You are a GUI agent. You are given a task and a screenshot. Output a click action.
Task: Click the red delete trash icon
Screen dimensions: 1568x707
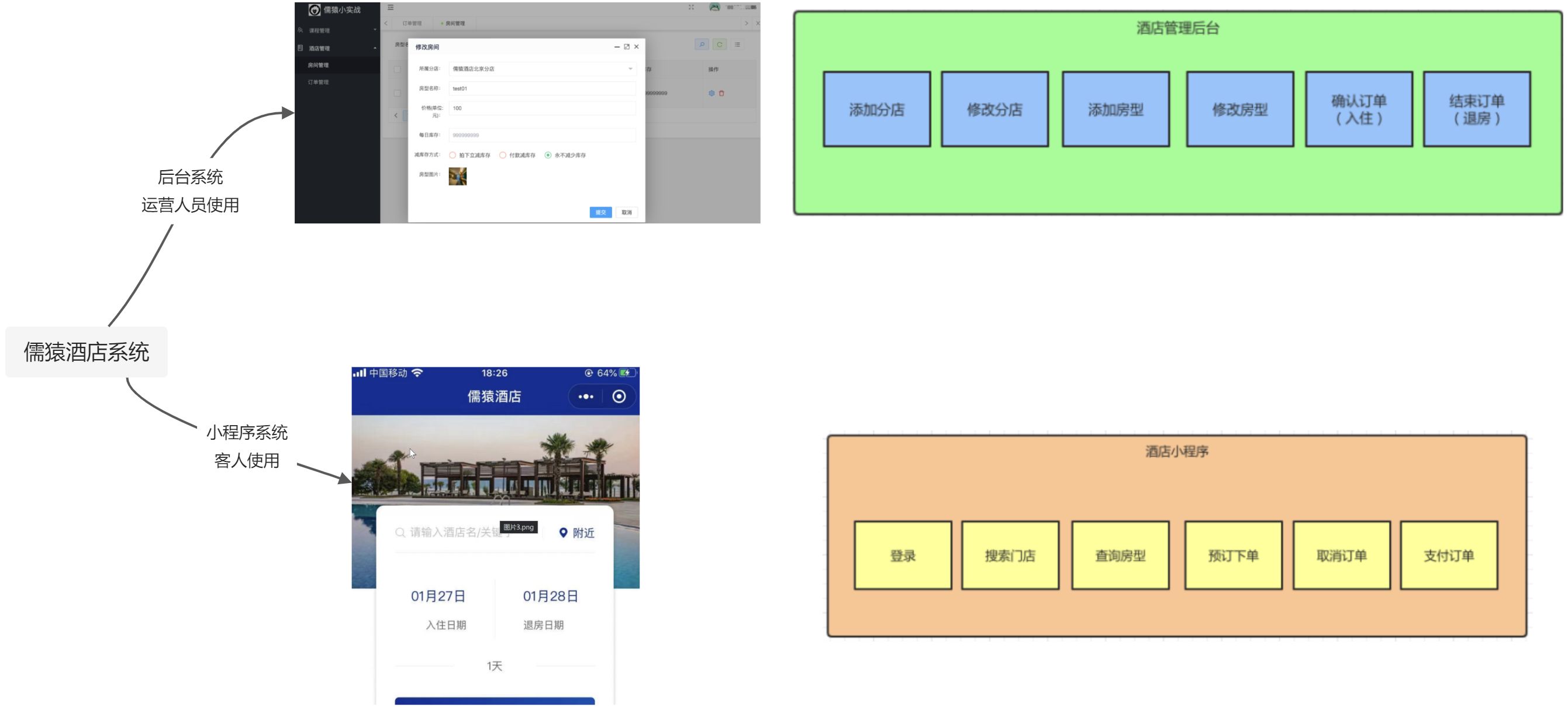click(722, 93)
